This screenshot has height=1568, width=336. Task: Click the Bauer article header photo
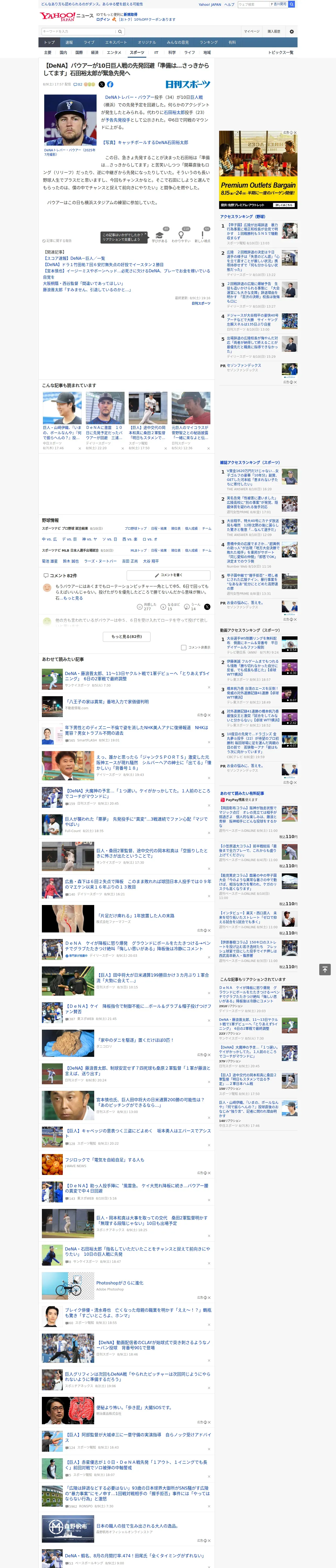[70, 120]
